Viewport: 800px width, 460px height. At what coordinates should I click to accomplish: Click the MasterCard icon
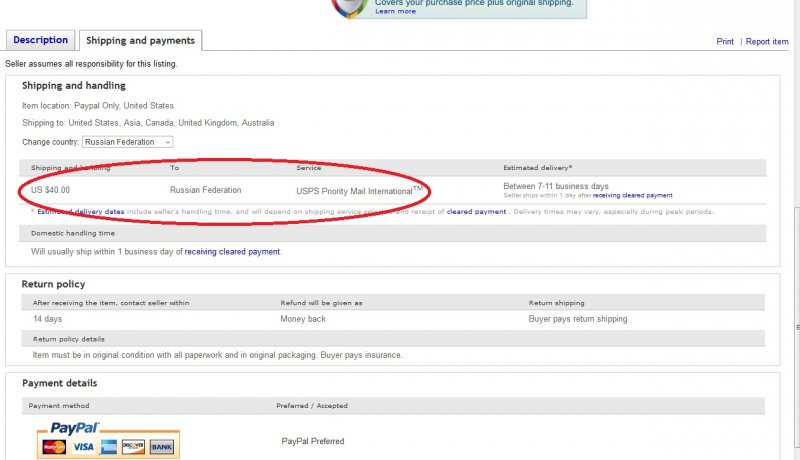click(x=54, y=447)
